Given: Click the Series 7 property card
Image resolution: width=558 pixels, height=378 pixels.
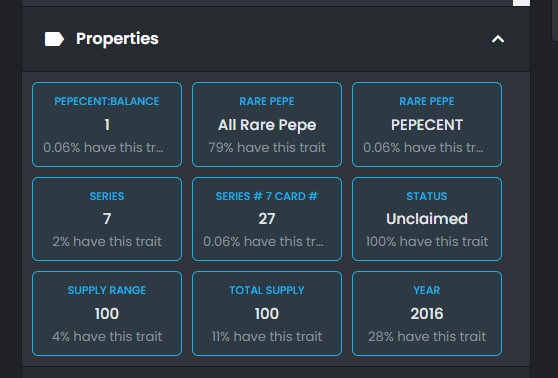Looking at the screenshot, I should 107,219.
